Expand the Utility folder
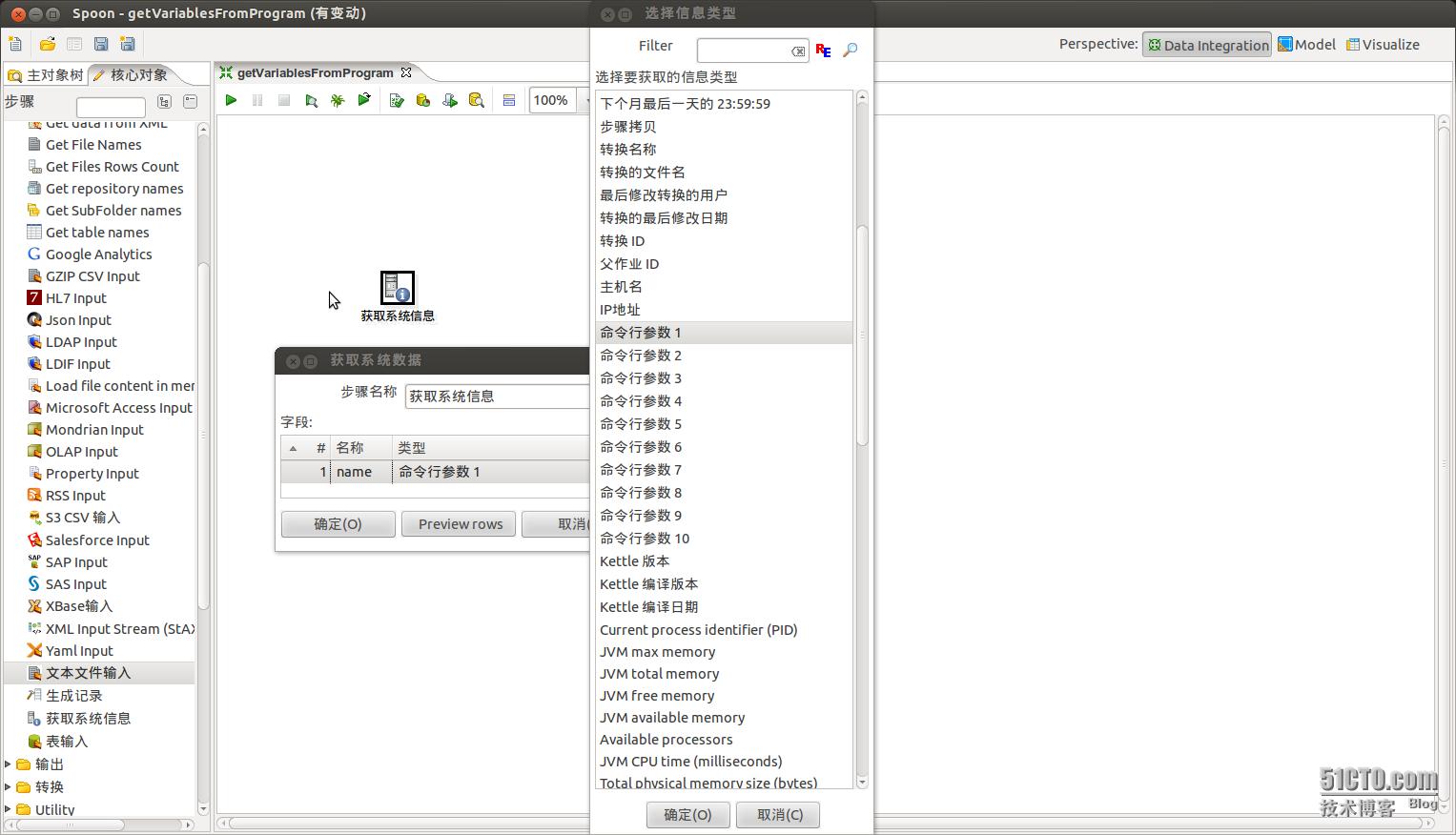The width and height of the screenshot is (1456, 835). 9,810
